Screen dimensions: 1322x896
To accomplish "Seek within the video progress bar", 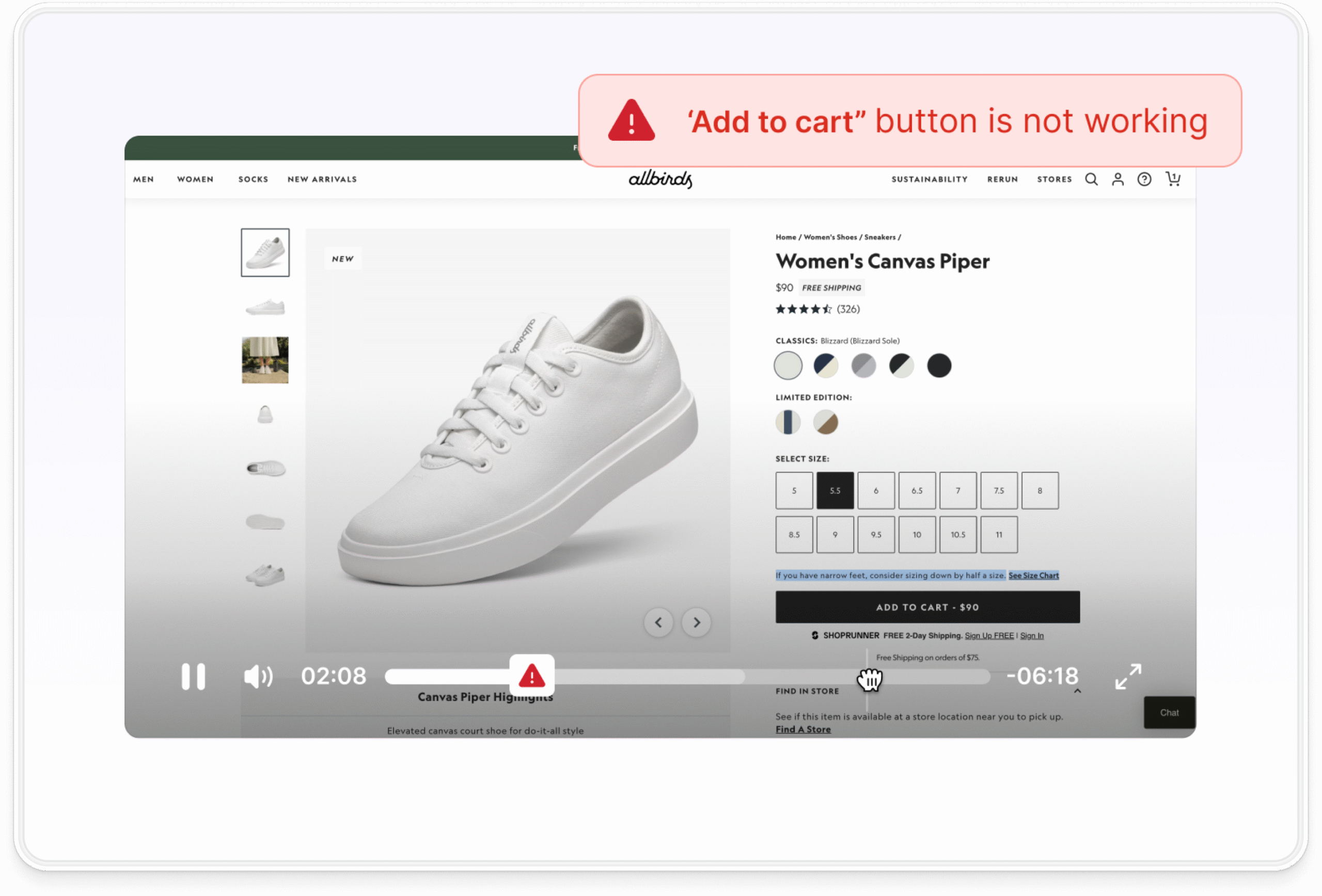I will (687, 677).
